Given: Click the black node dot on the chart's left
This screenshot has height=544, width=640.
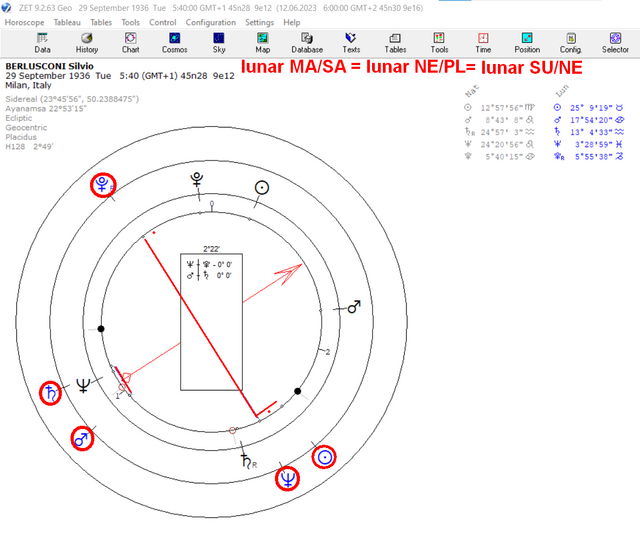Looking at the screenshot, I should [x=101, y=329].
